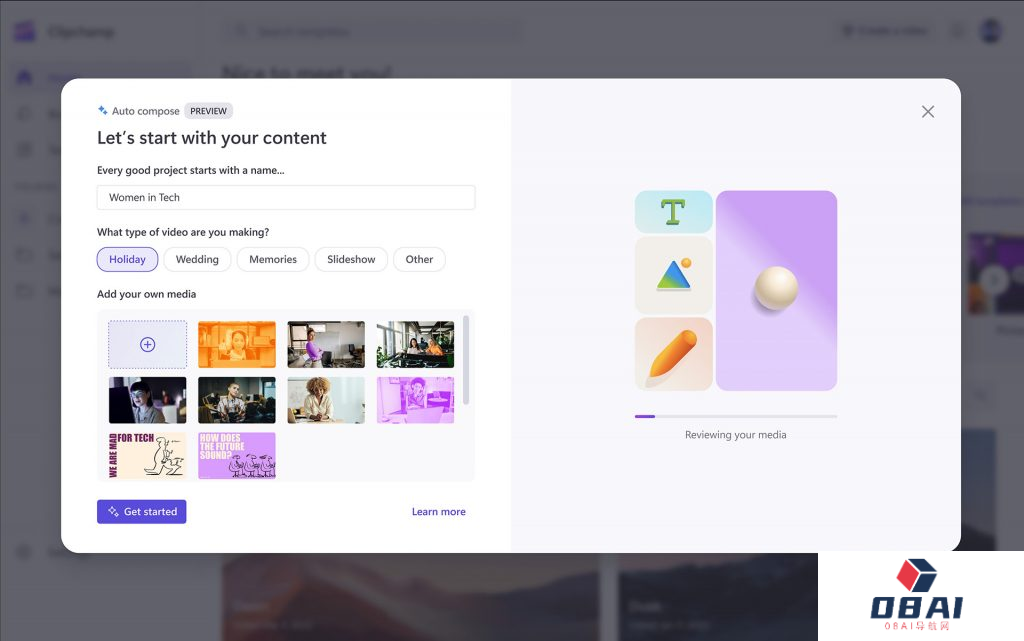
Task: Select the "We are mad for tech" thumbnail
Action: pyautogui.click(x=147, y=455)
